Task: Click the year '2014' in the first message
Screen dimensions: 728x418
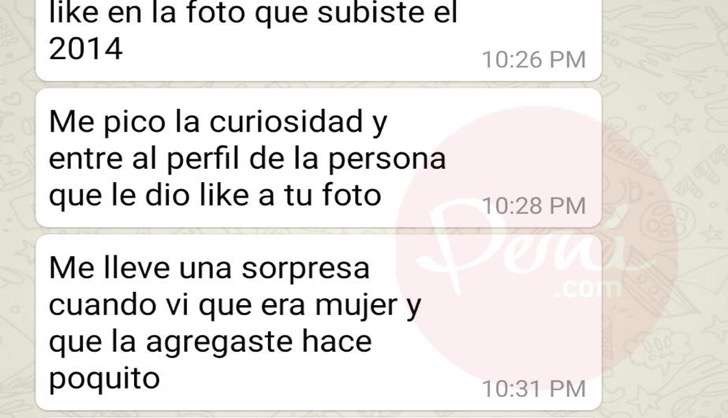Action: tap(86, 49)
